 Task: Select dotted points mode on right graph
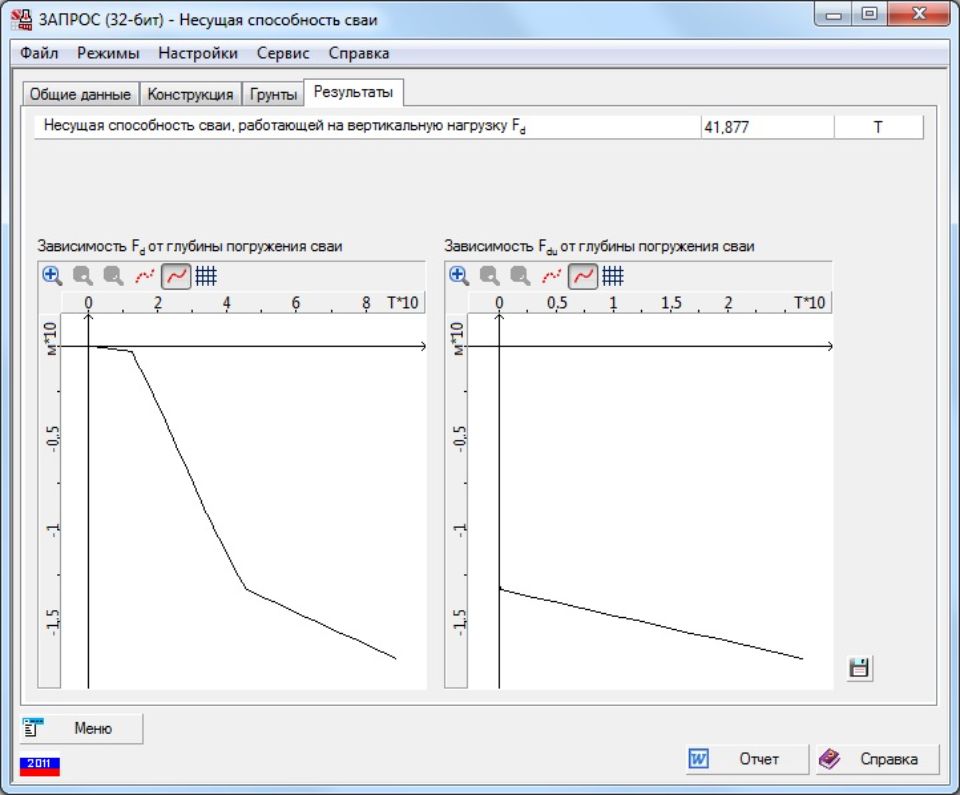pyautogui.click(x=552, y=275)
